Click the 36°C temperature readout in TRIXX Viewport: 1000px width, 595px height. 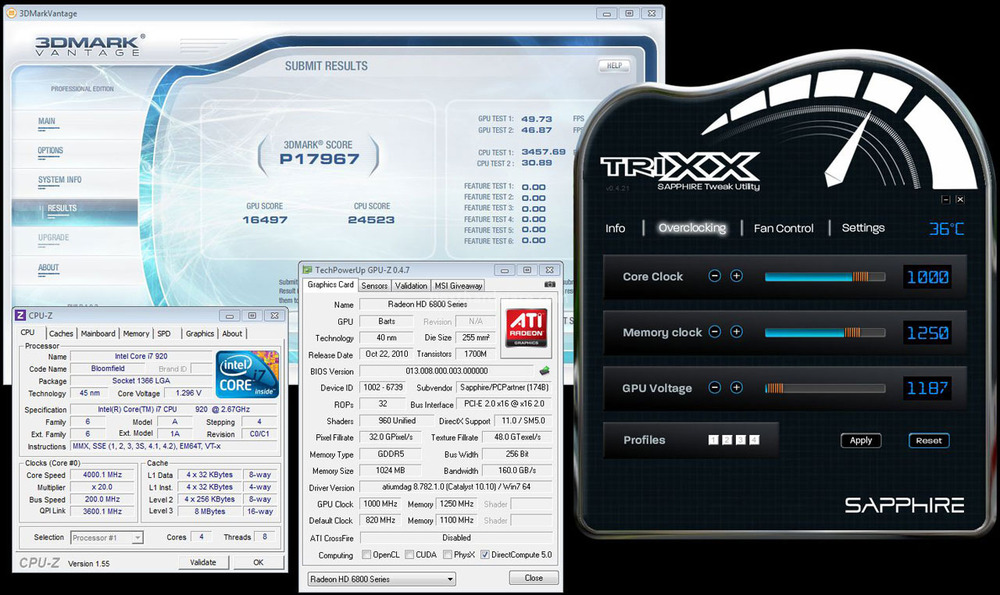[946, 229]
